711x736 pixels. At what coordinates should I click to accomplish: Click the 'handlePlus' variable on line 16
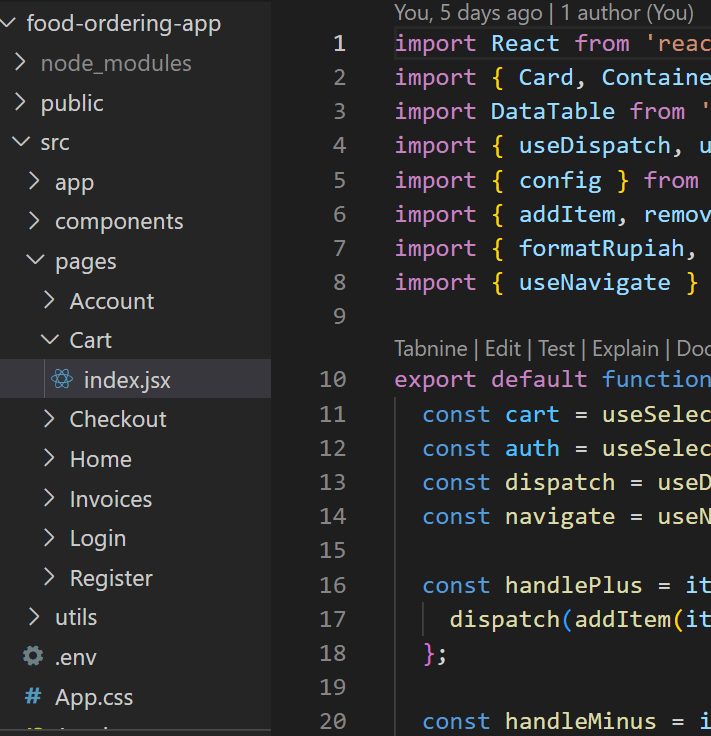573,586
